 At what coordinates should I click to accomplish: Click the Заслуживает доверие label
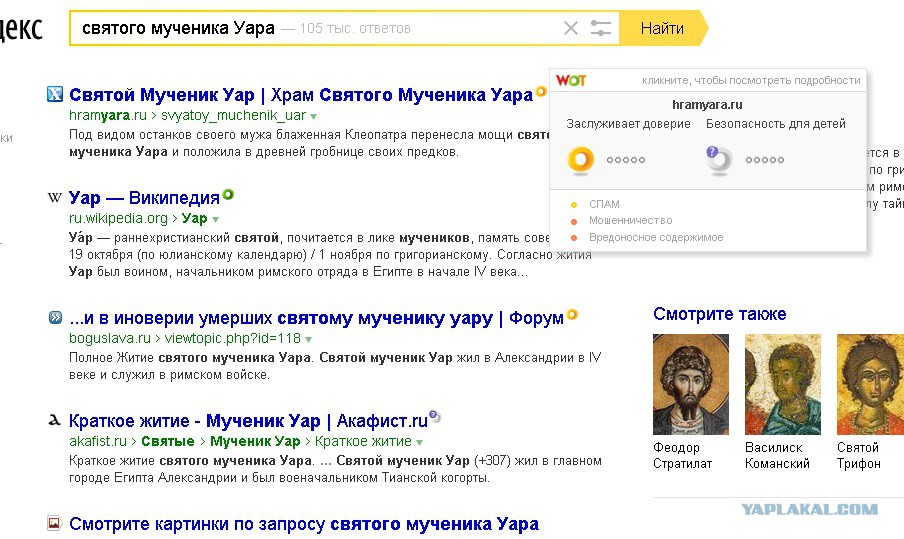pyautogui.click(x=628, y=123)
